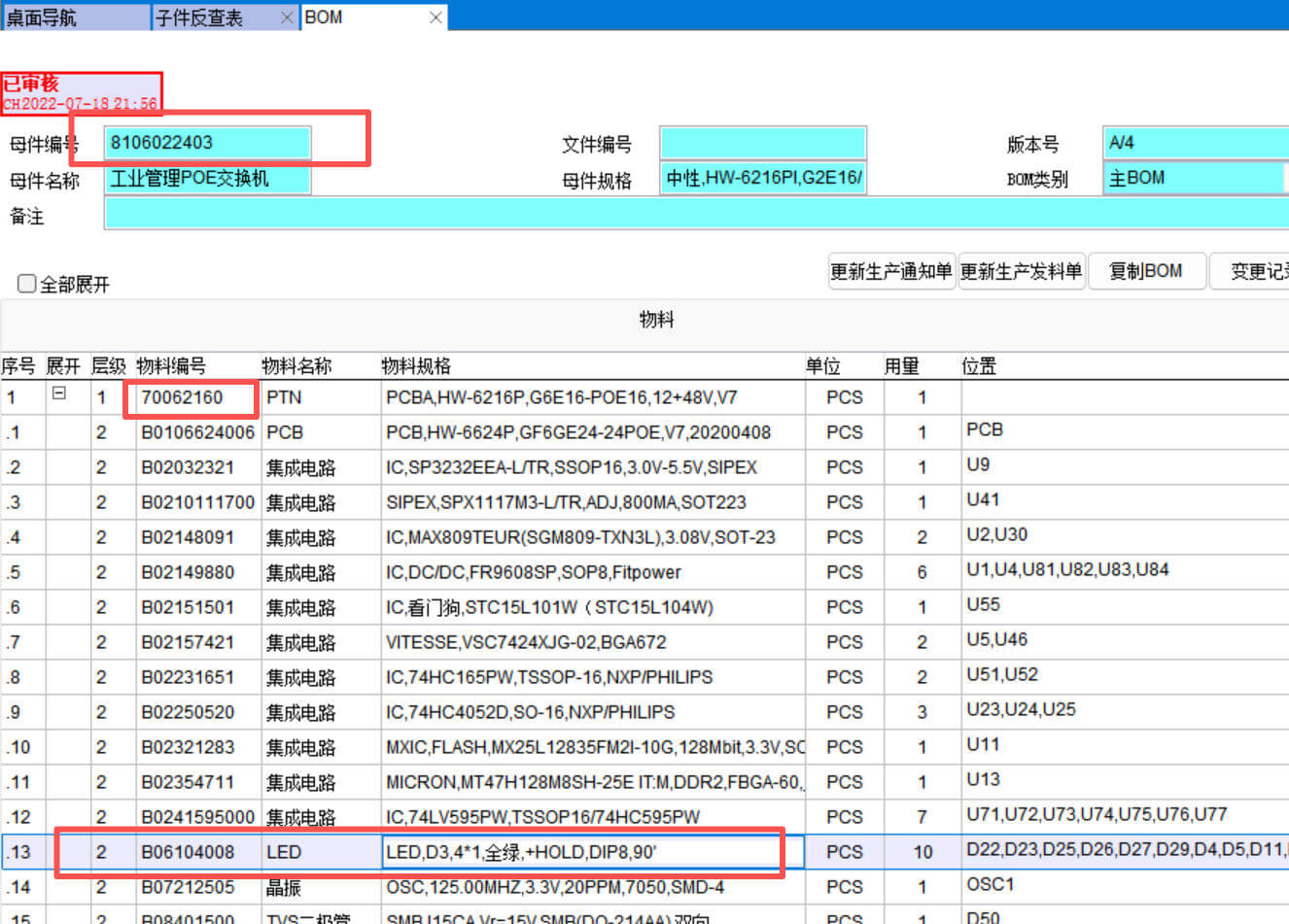Image resolution: width=1289 pixels, height=924 pixels.
Task: Click the 版本号 field showing A/4
Action: tap(1194, 143)
